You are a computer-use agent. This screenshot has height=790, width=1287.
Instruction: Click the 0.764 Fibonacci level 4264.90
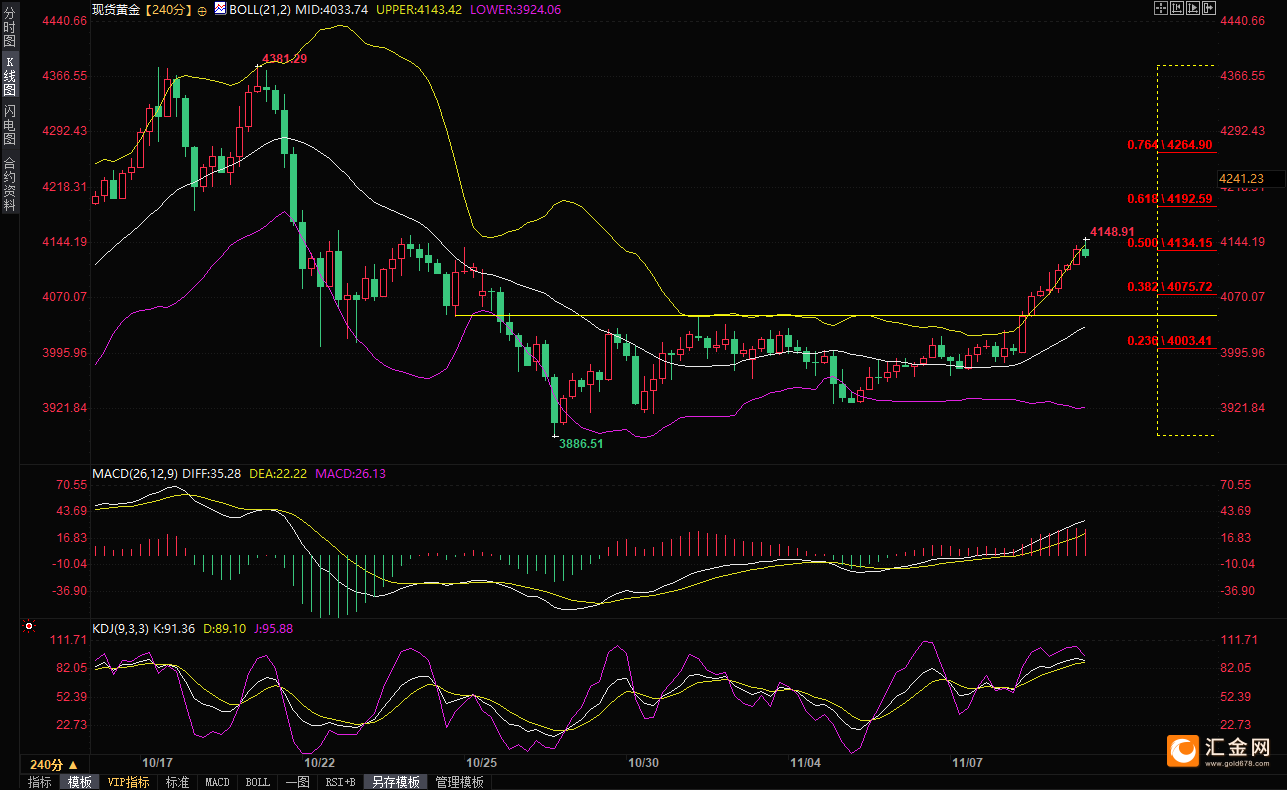[x=1169, y=145]
